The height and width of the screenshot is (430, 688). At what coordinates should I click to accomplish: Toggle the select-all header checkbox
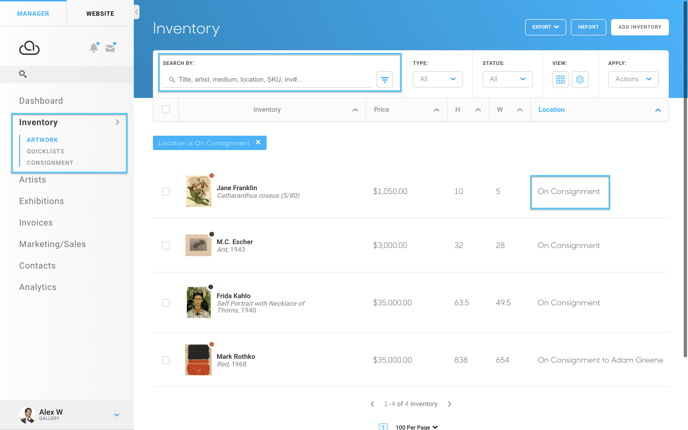166,109
